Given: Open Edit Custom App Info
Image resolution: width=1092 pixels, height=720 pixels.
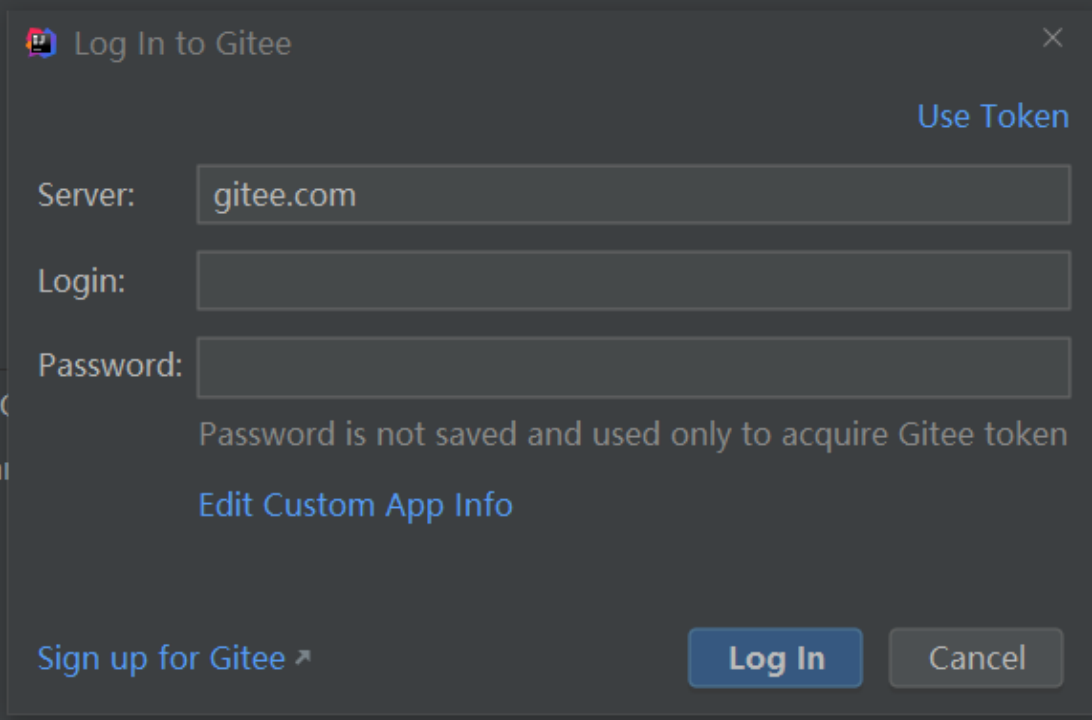Looking at the screenshot, I should click(355, 505).
